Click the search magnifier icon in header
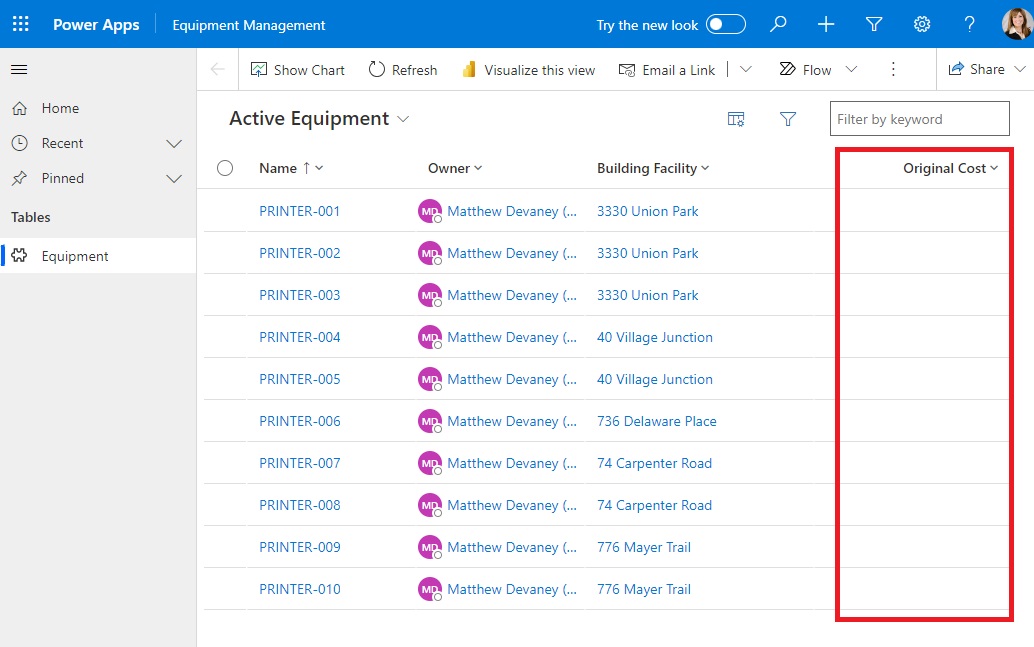Image resolution: width=1034 pixels, height=647 pixels. coord(778,24)
